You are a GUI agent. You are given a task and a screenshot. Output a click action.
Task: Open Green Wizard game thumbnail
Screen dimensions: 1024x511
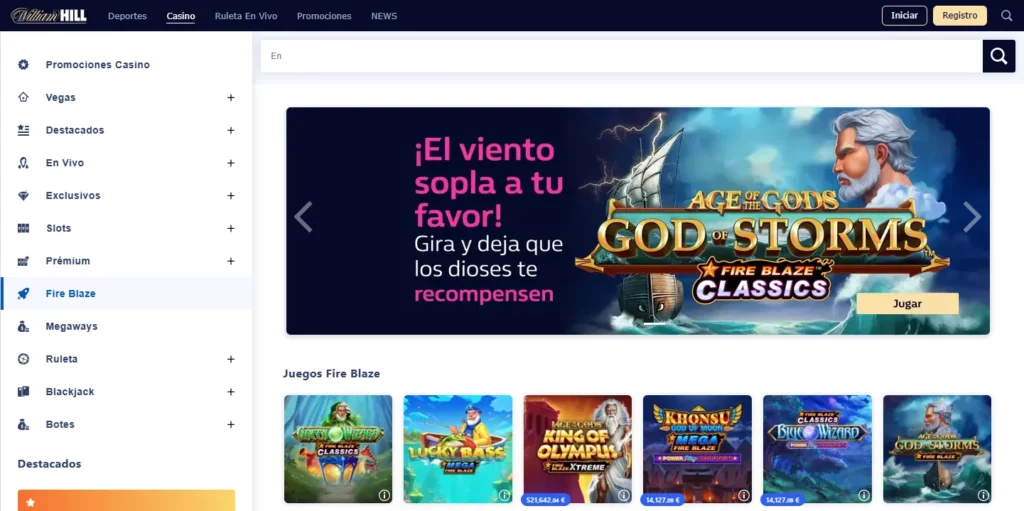[338, 449]
